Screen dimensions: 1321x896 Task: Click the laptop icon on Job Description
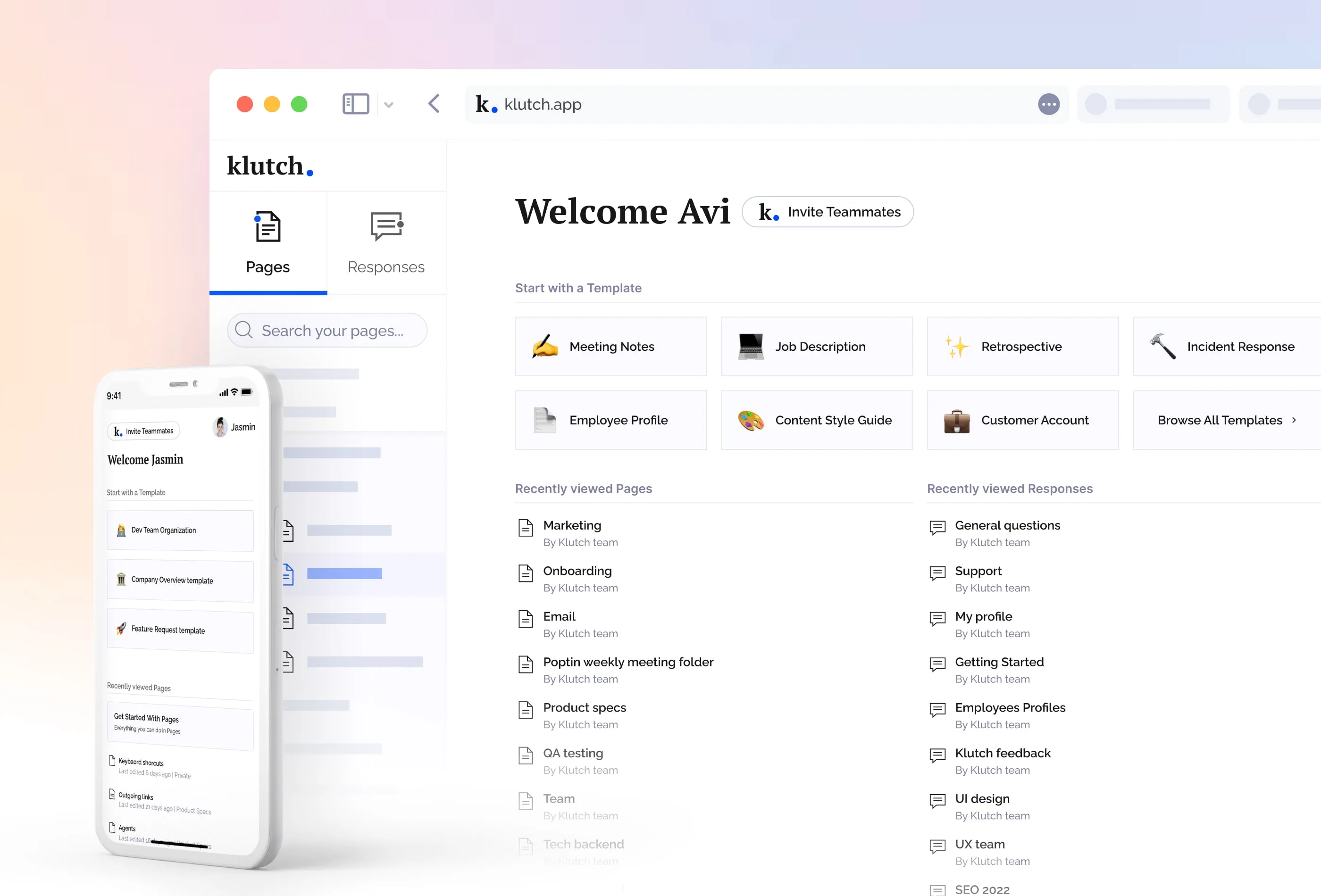pyautogui.click(x=751, y=347)
